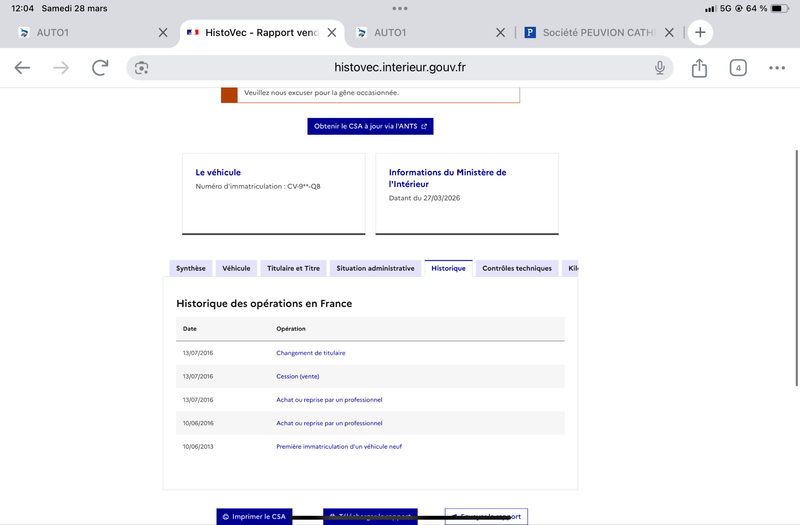
Task: Open the share sheet icon
Action: pyautogui.click(x=699, y=67)
